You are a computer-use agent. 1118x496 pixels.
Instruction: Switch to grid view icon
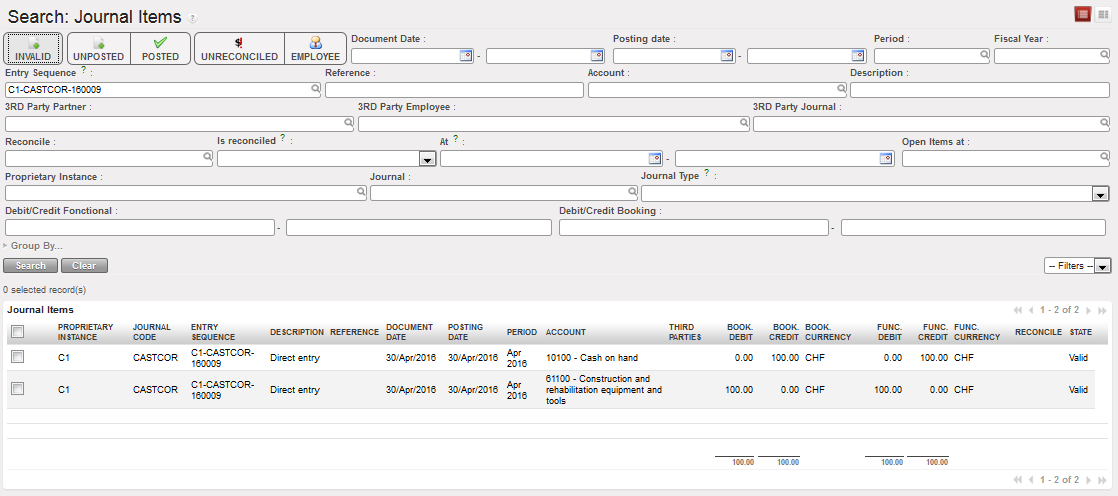pos(1104,14)
